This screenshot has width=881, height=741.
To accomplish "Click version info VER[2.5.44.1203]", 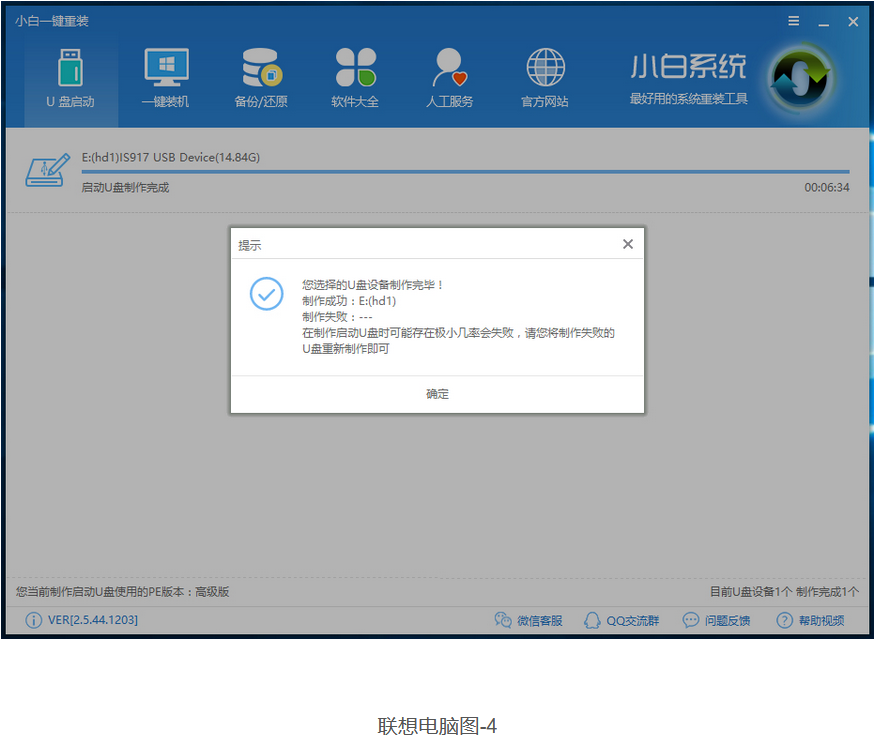I will point(92,620).
